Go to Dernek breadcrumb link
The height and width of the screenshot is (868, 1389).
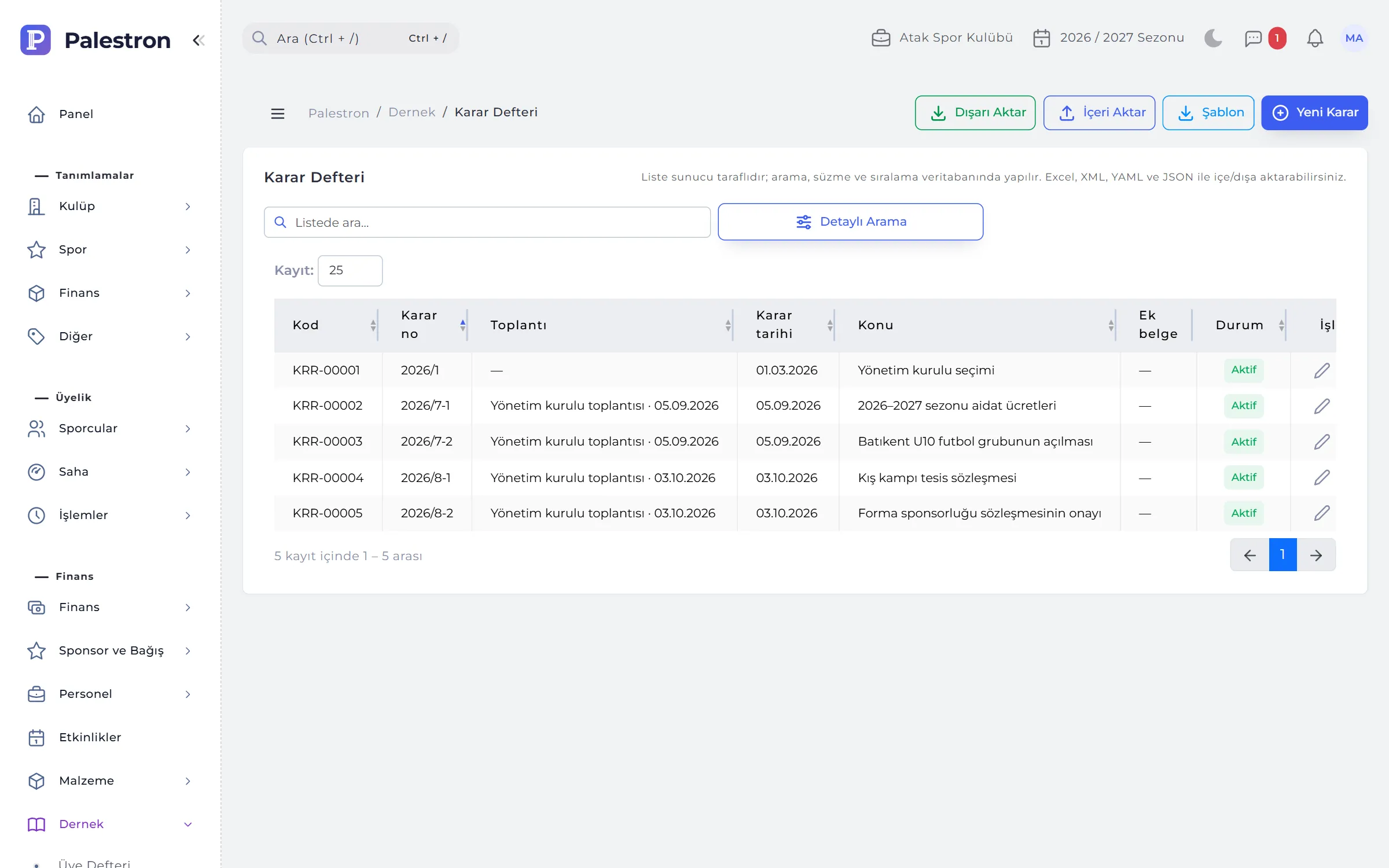click(411, 113)
